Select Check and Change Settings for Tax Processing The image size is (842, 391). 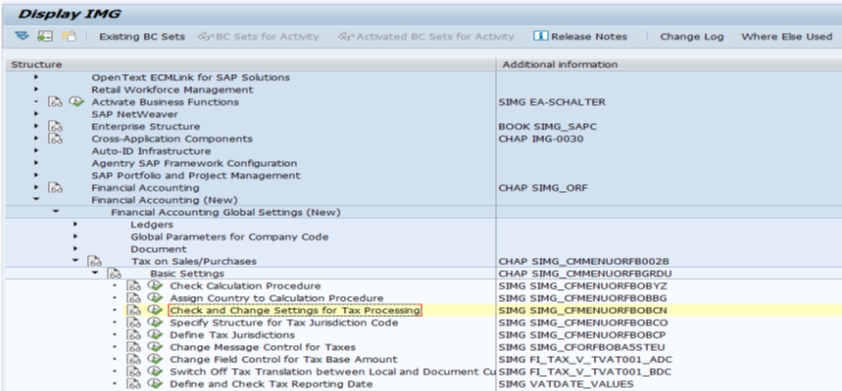(295, 310)
